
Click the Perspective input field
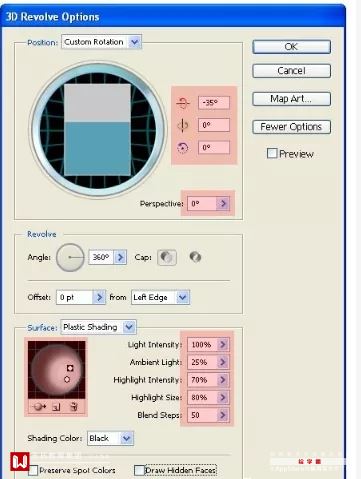pos(202,203)
